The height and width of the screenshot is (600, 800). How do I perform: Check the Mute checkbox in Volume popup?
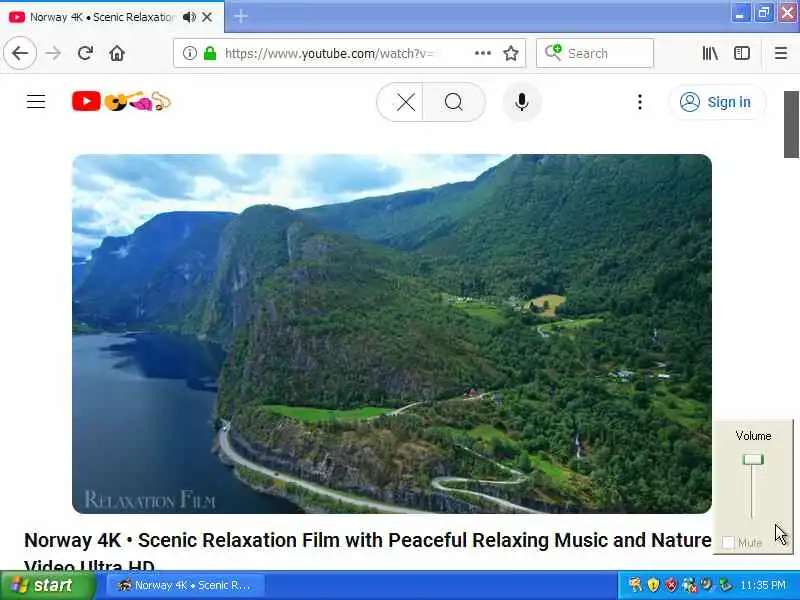point(729,542)
